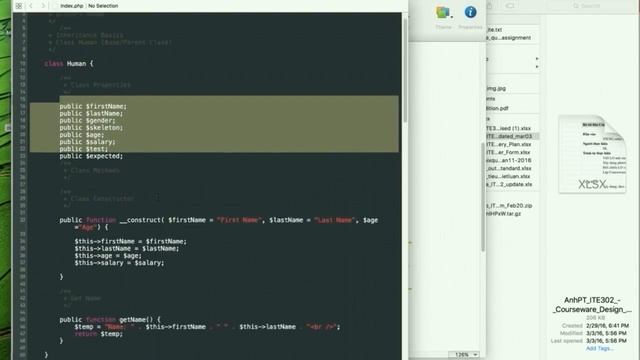
Task: Click the Finder tags icon
Action: pyautogui.click(x=509, y=6)
